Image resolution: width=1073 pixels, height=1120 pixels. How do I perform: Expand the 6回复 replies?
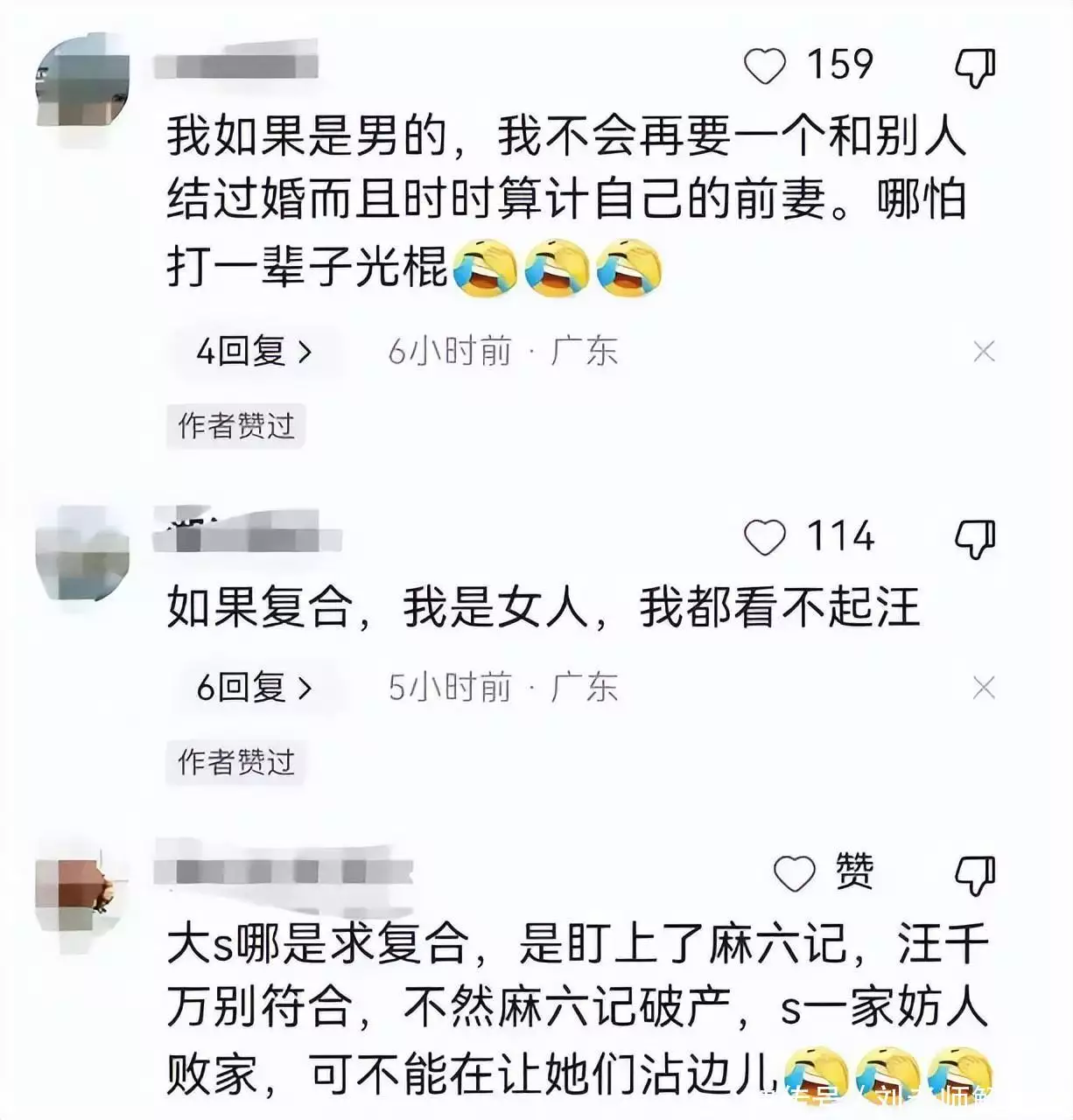(254, 689)
